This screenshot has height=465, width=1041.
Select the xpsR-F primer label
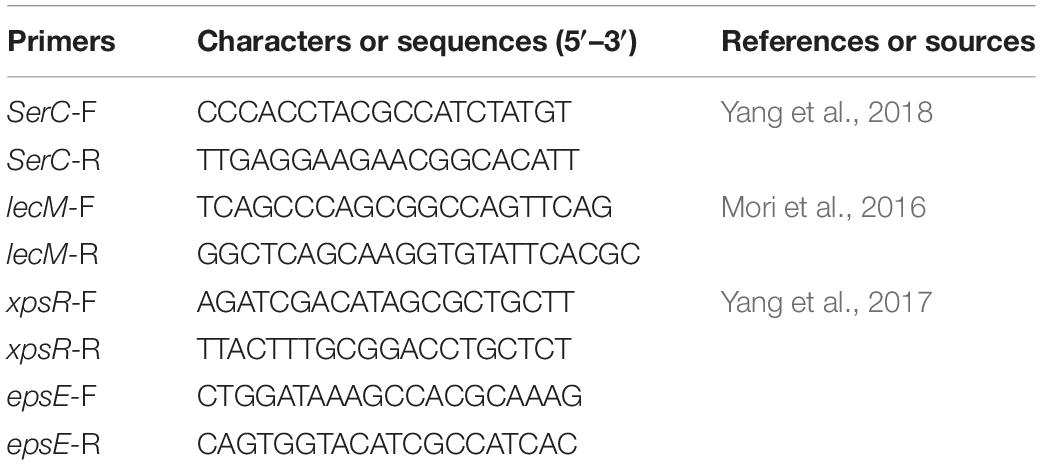52,303
